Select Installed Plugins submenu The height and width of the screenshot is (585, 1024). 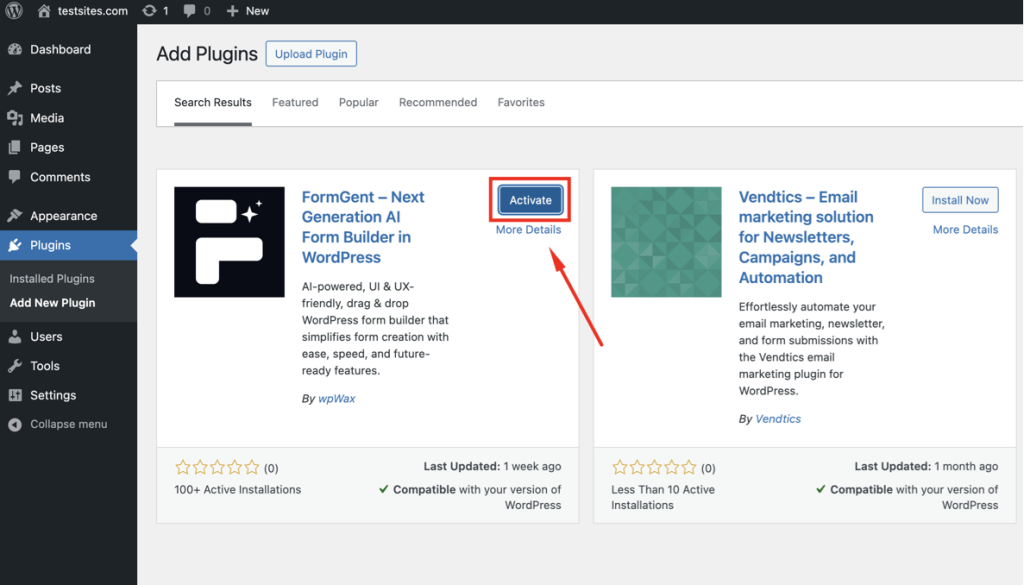pyautogui.click(x=52, y=279)
